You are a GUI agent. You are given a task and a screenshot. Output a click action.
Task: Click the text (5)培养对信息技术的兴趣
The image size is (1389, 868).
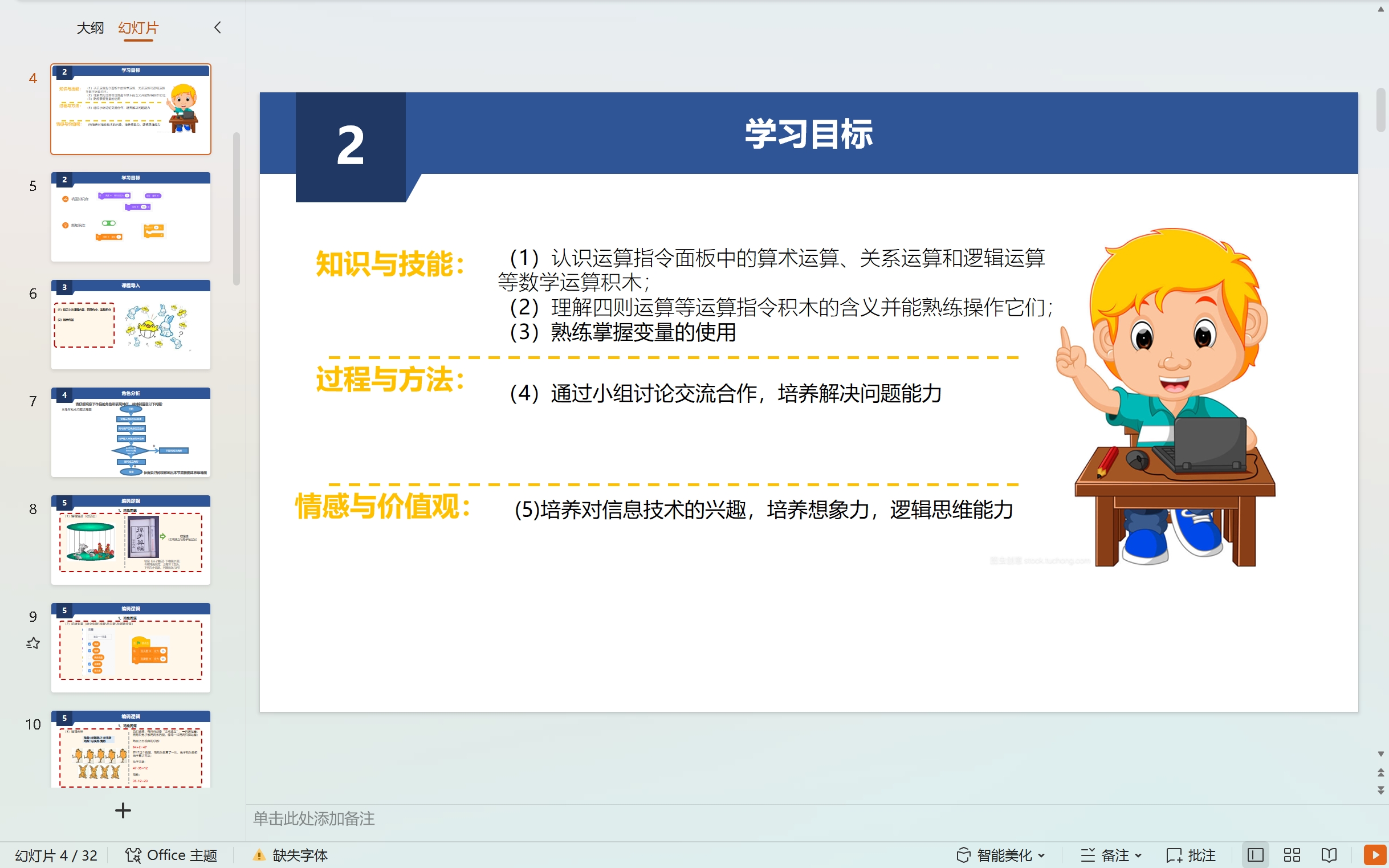pyautogui.click(x=763, y=510)
